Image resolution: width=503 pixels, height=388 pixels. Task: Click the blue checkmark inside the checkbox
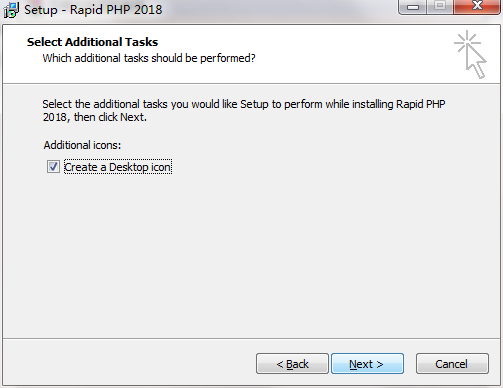tap(53, 166)
